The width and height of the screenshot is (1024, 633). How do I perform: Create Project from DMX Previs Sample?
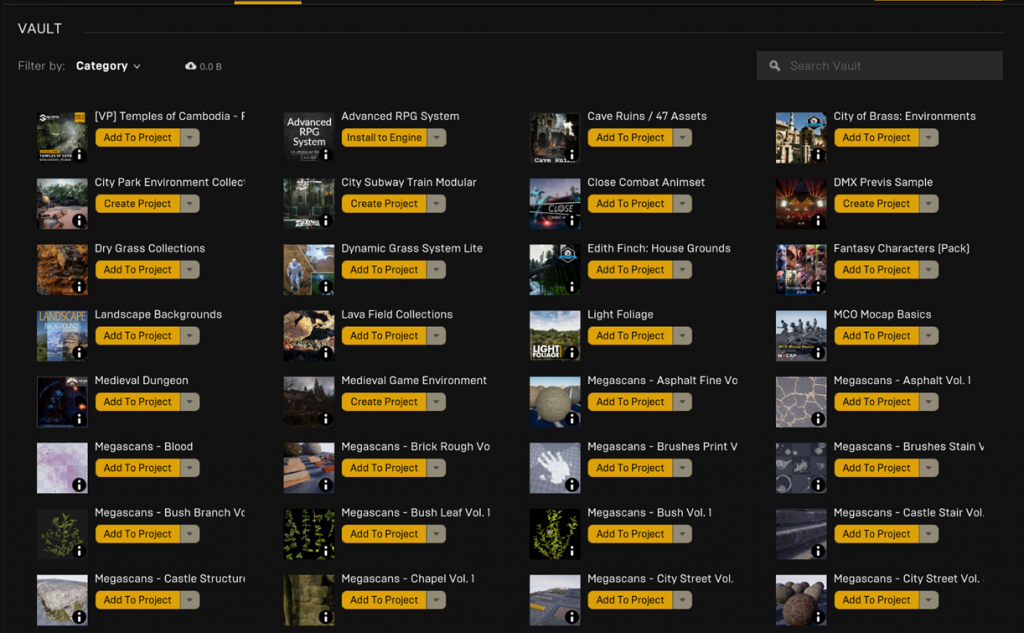pos(876,204)
